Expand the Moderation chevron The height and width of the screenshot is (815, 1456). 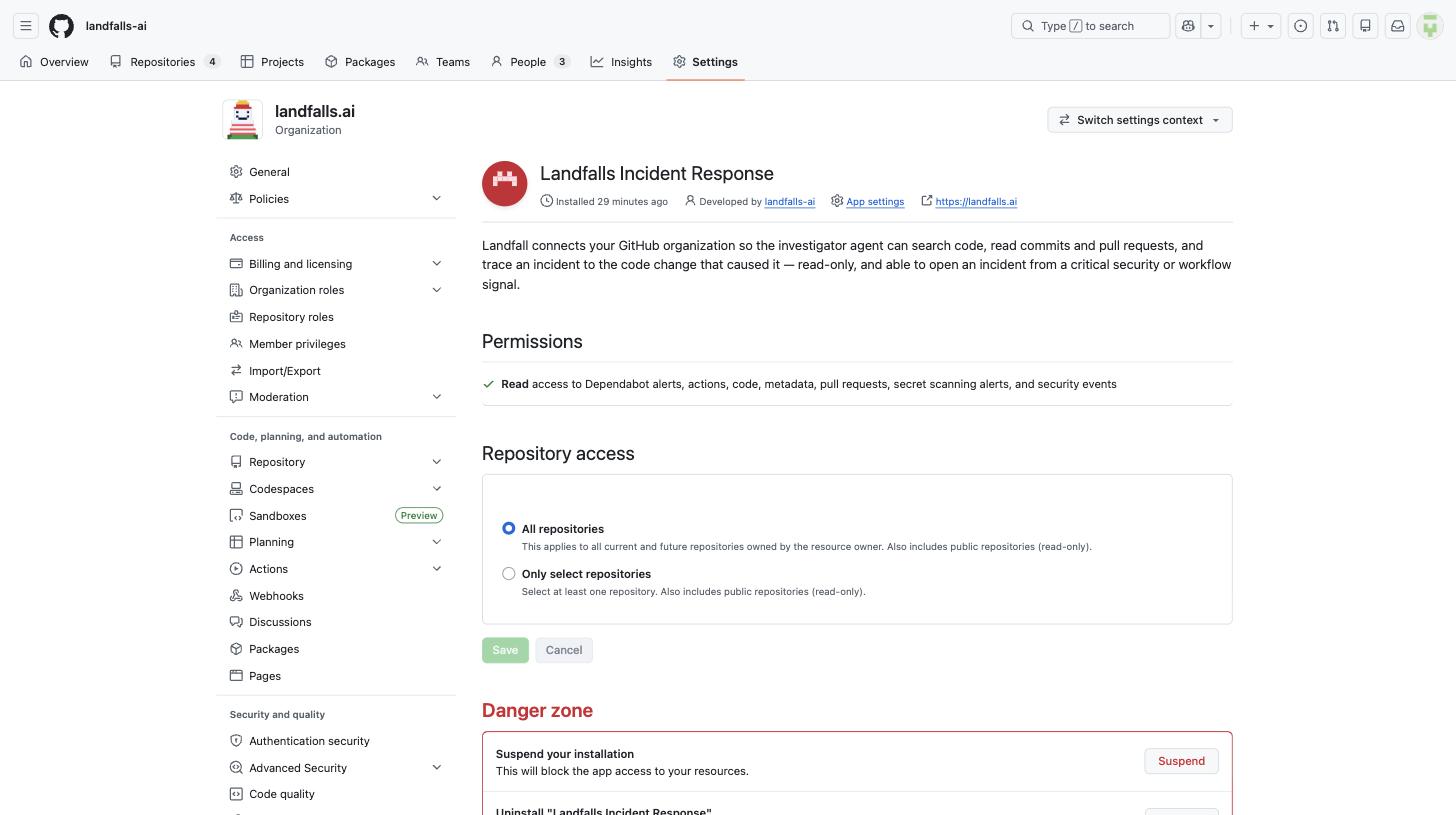(436, 397)
